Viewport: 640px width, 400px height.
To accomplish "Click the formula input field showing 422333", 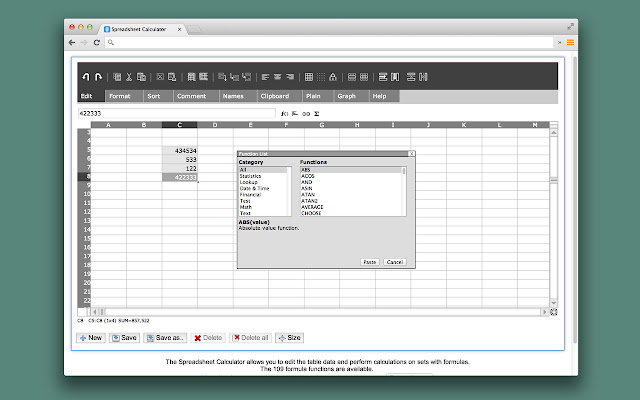I will (x=177, y=113).
